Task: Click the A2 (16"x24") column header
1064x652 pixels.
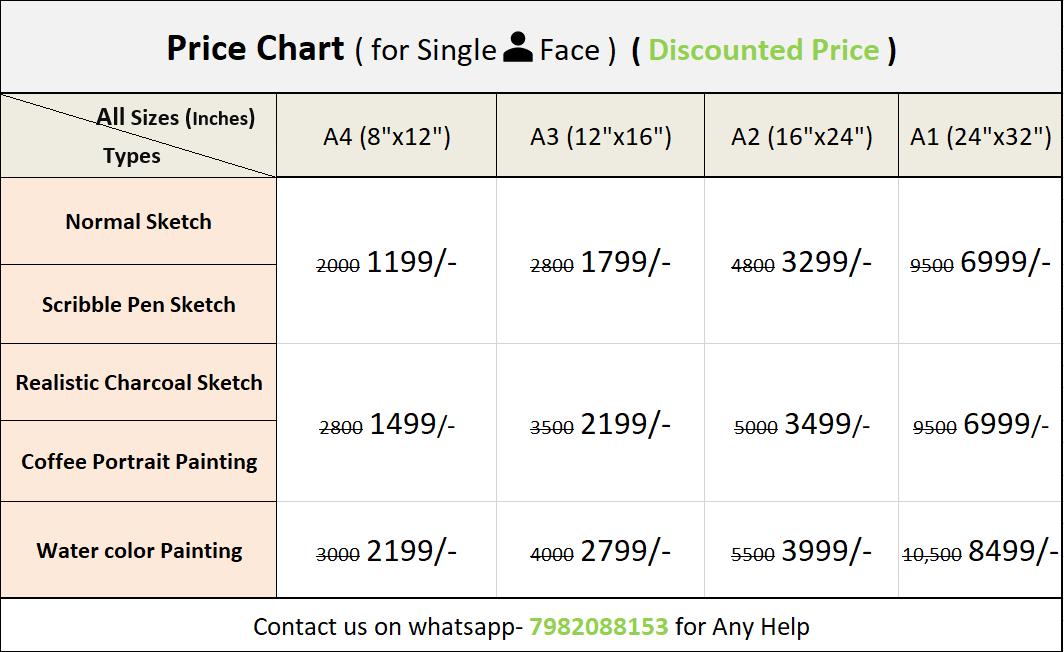Action: [x=801, y=136]
